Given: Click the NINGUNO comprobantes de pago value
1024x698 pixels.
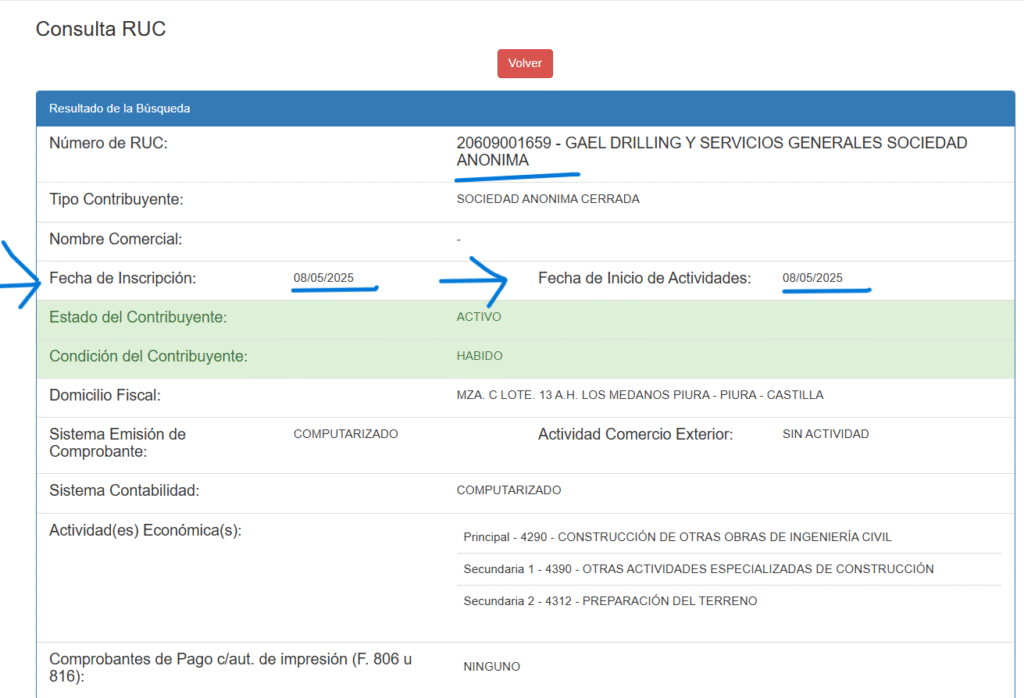Looking at the screenshot, I should point(491,666).
